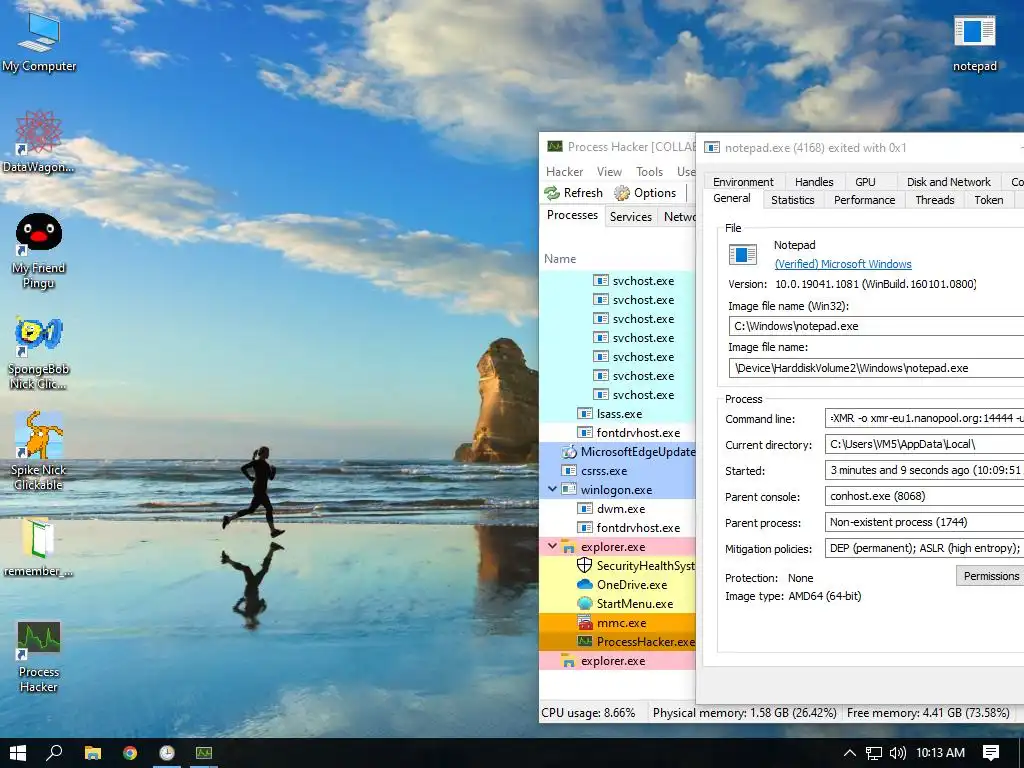This screenshot has height=768, width=1024.
Task: Select the csrss.exe process row
Action: point(617,470)
